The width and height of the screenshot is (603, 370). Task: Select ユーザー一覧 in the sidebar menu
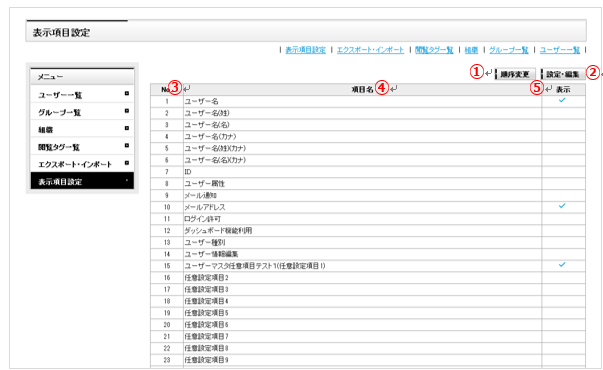pos(82,95)
